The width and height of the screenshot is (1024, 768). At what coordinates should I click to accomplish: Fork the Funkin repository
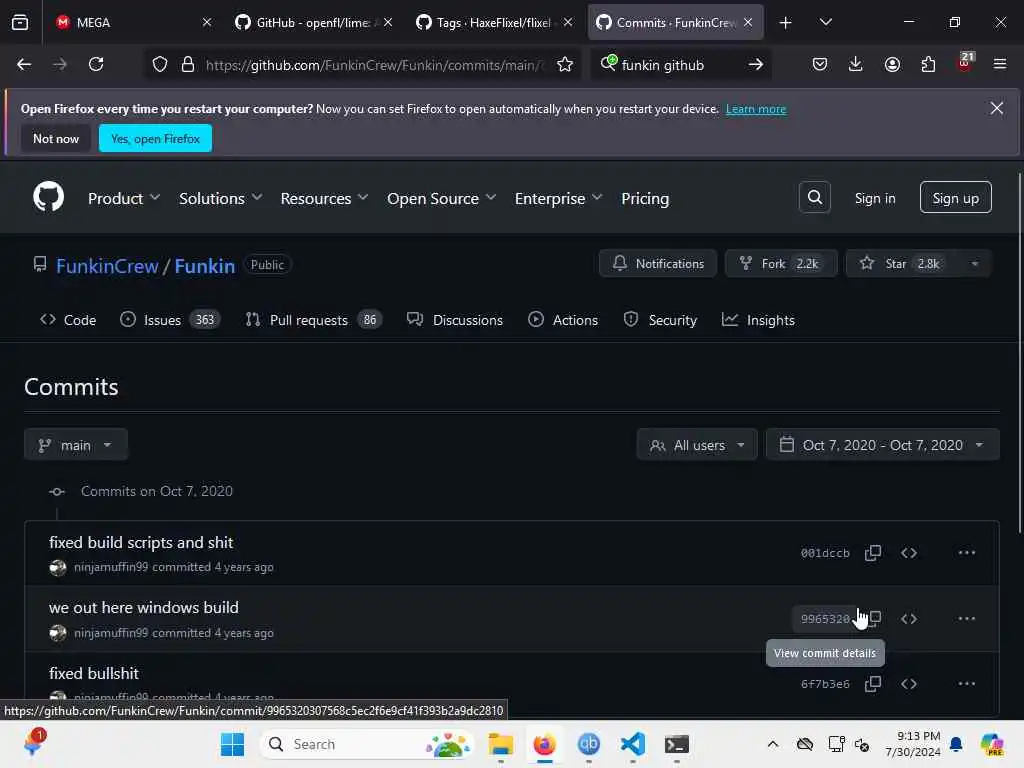click(x=781, y=264)
